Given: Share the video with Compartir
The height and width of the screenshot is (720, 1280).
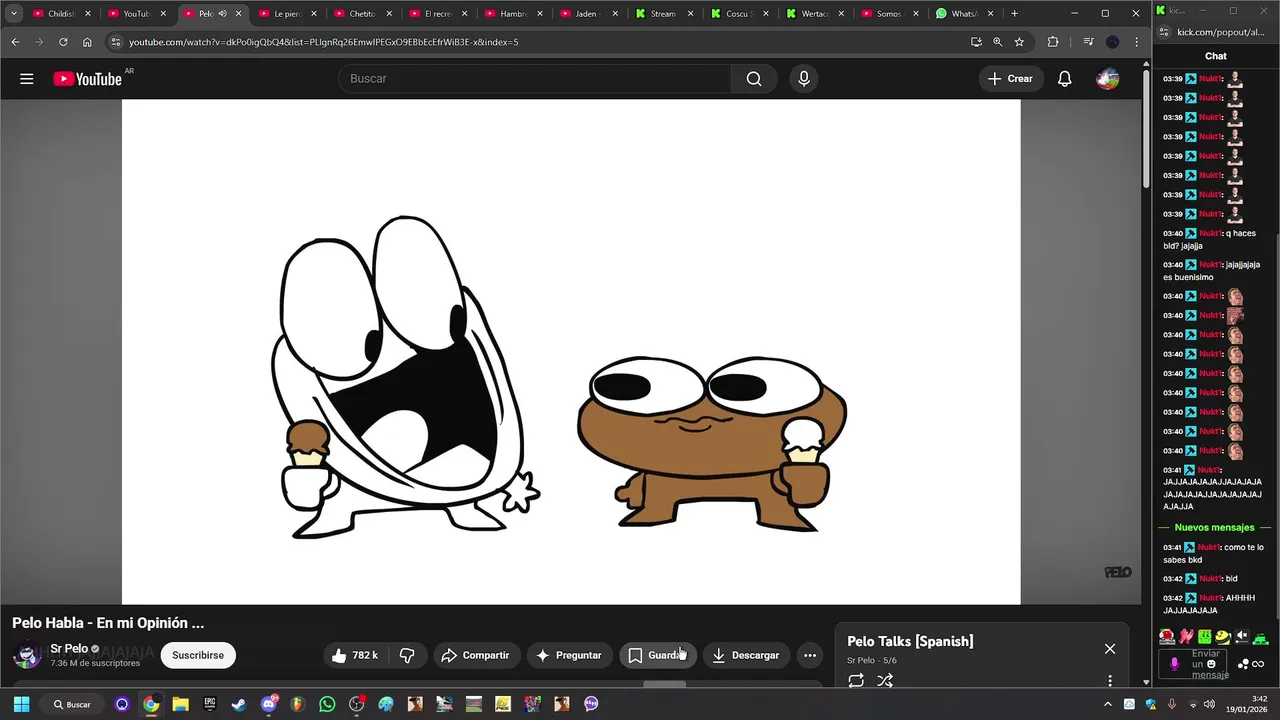Looking at the screenshot, I should [476, 655].
